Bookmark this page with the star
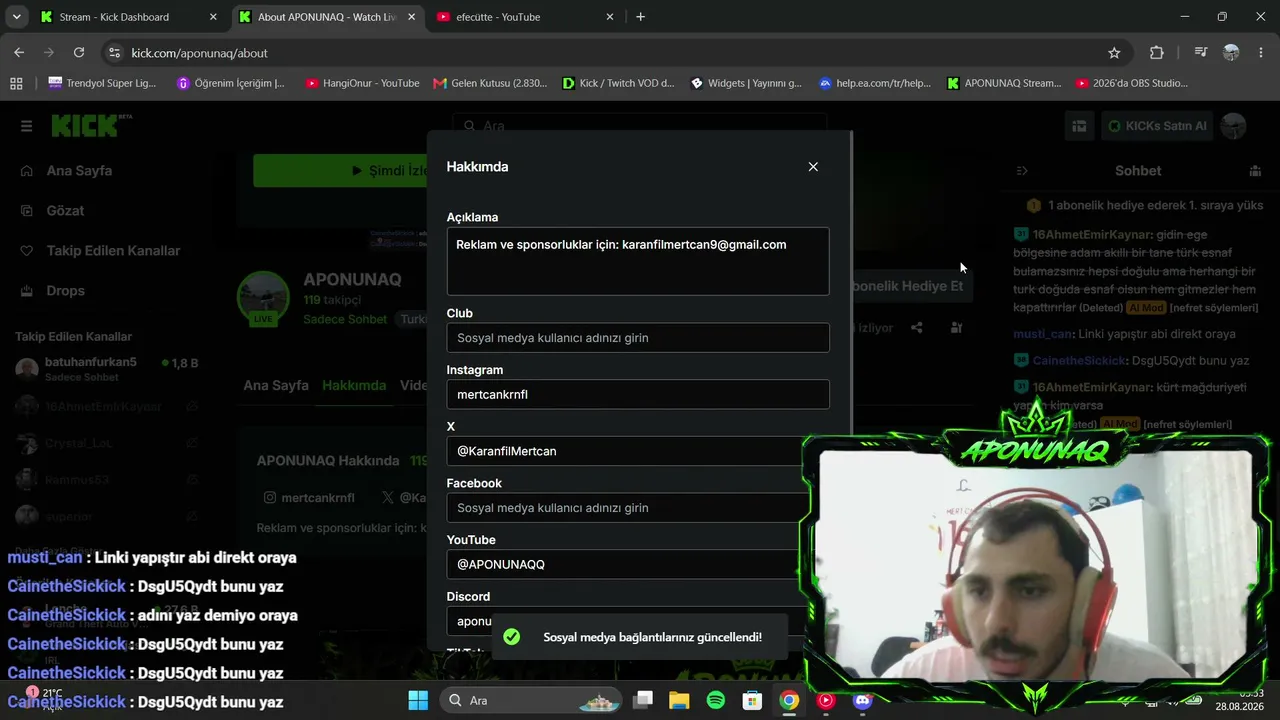The height and width of the screenshot is (720, 1280). [1114, 53]
